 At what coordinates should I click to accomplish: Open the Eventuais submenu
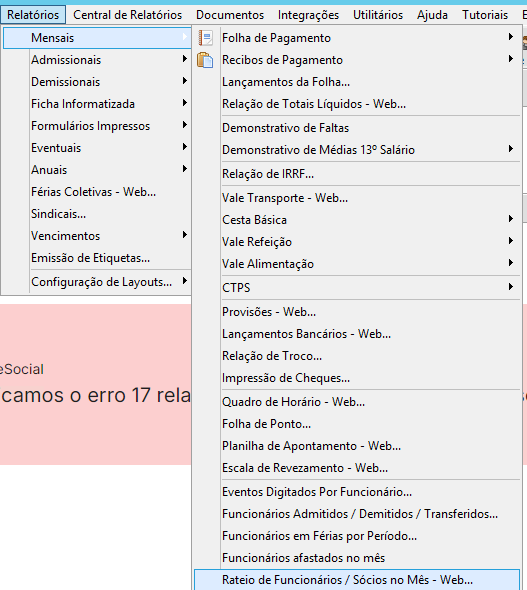click(x=97, y=148)
